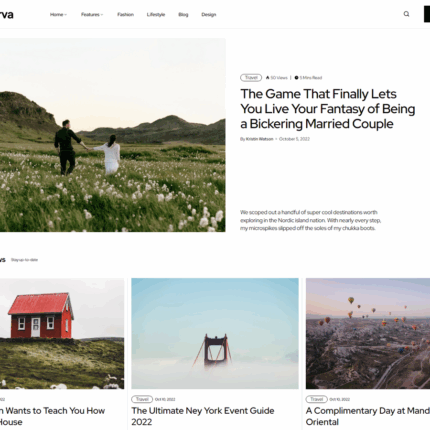Visit author Kristin Watson's page
The image size is (430, 430).
pos(259,139)
